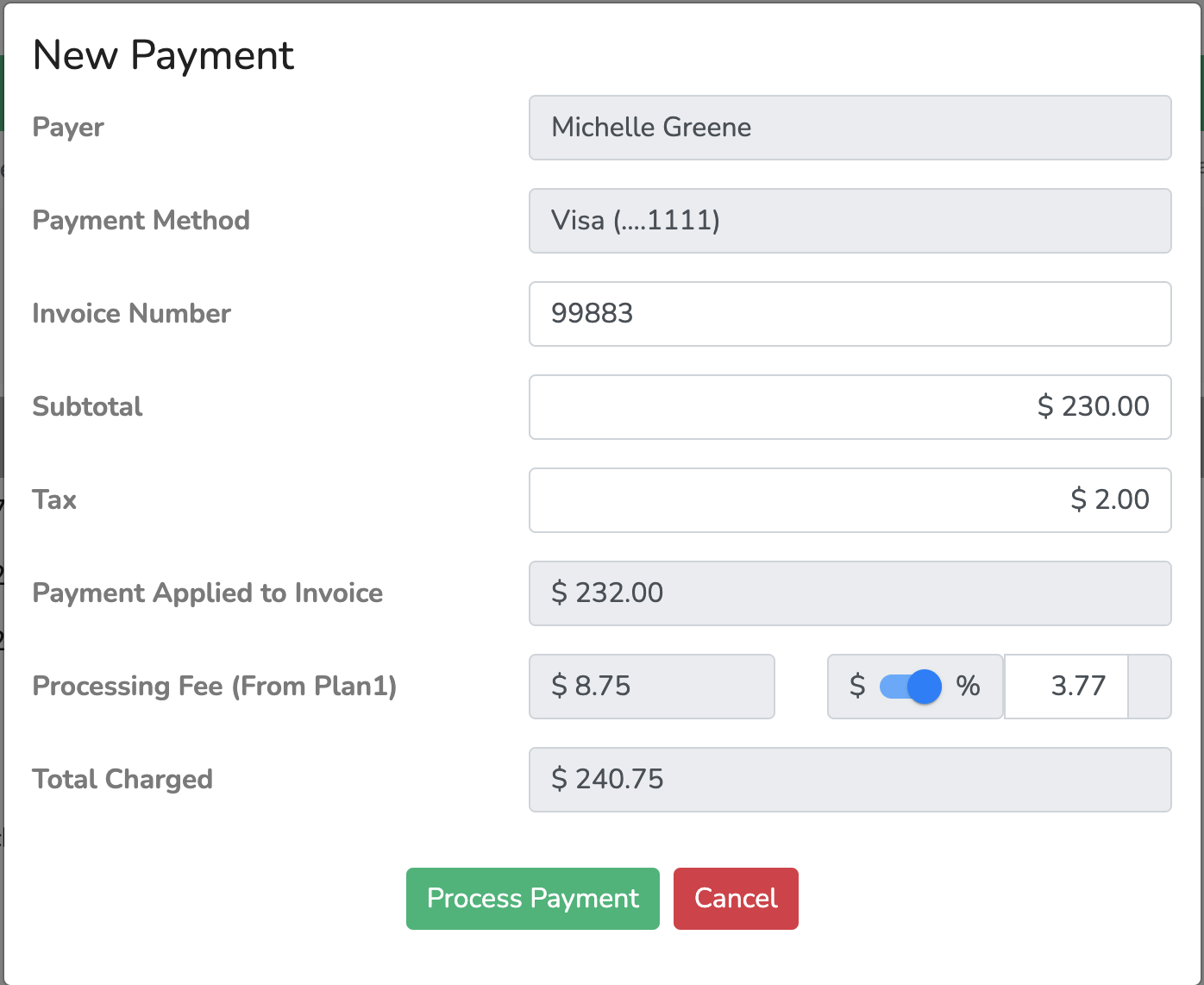Screen dimensions: 1204x985
Task: Select the Invoice Number input showing 99883
Action: click(850, 314)
